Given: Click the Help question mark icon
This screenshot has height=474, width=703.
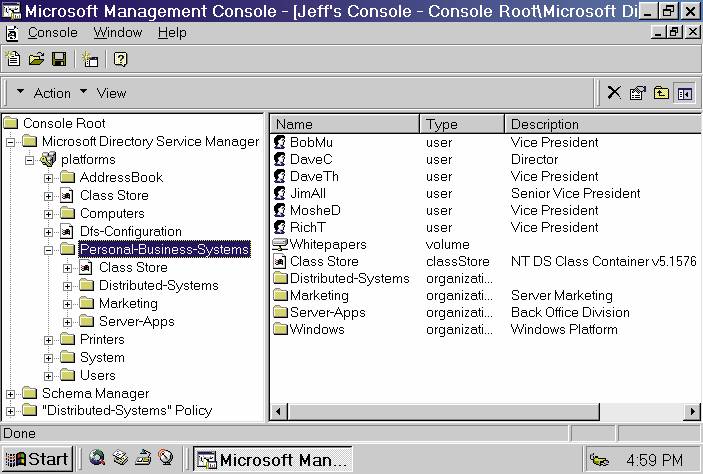Looking at the screenshot, I should (120, 59).
